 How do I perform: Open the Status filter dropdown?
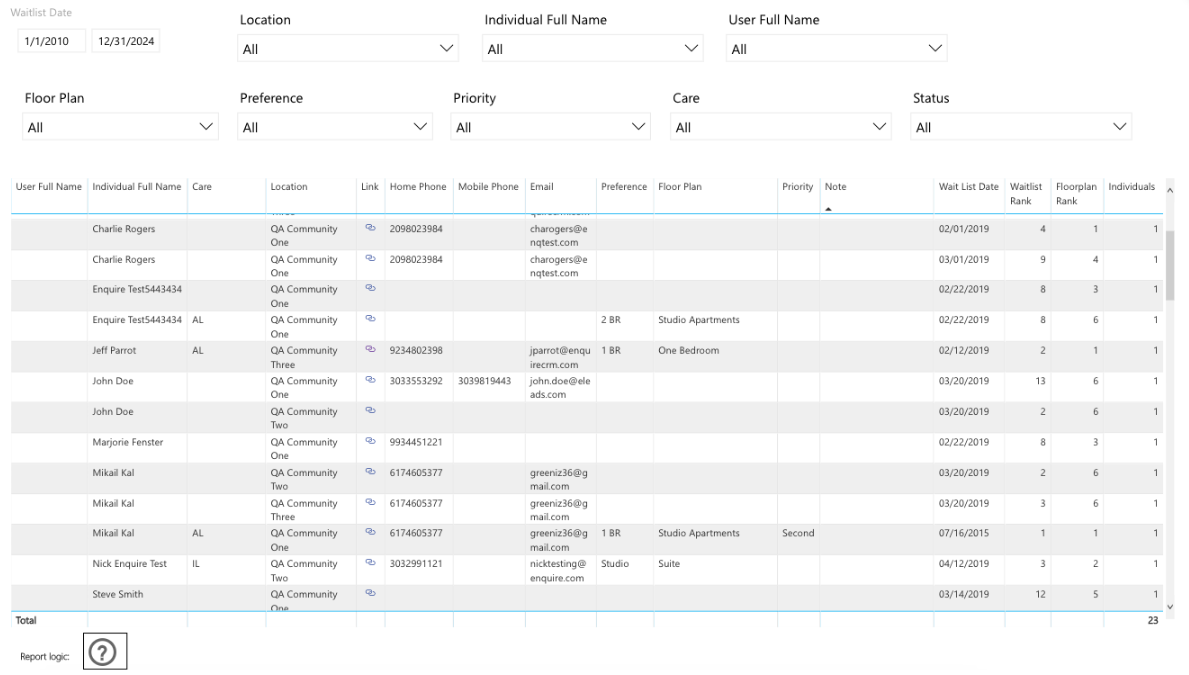pyautogui.click(x=1021, y=127)
